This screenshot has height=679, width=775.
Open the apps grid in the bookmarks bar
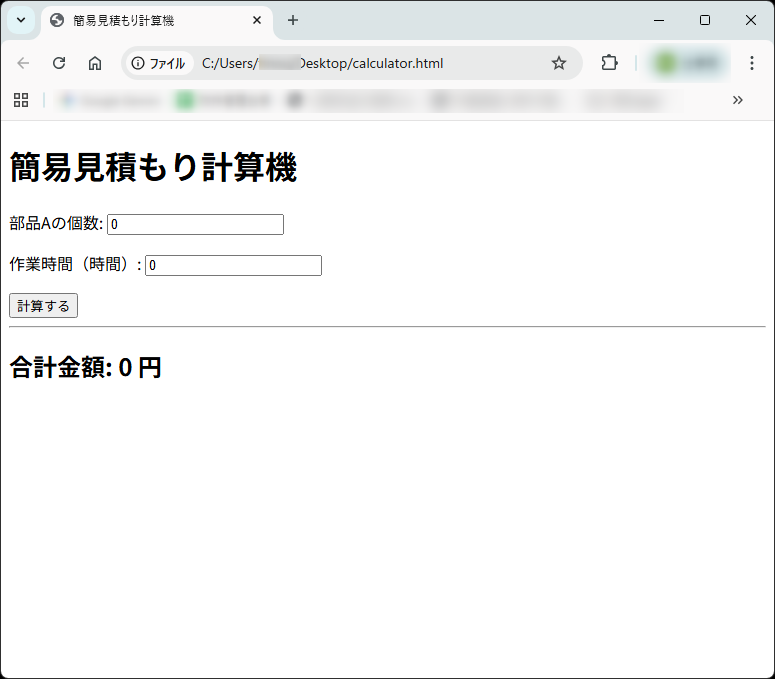coord(21,100)
